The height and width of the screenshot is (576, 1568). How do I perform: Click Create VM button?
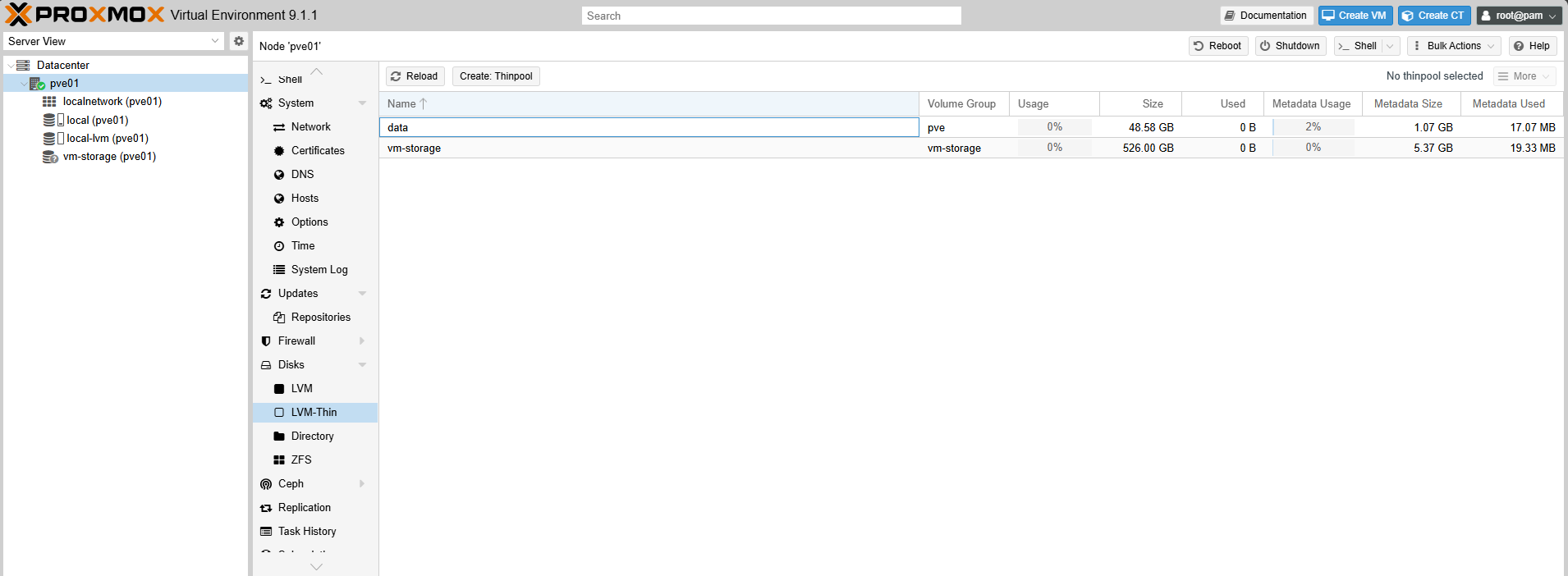point(1355,16)
